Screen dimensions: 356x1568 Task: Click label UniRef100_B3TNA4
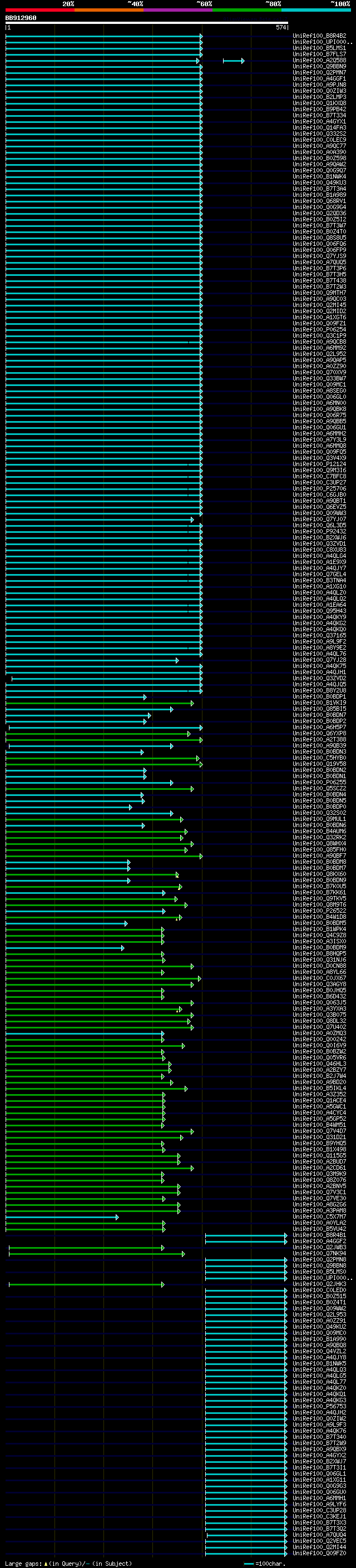(319, 581)
